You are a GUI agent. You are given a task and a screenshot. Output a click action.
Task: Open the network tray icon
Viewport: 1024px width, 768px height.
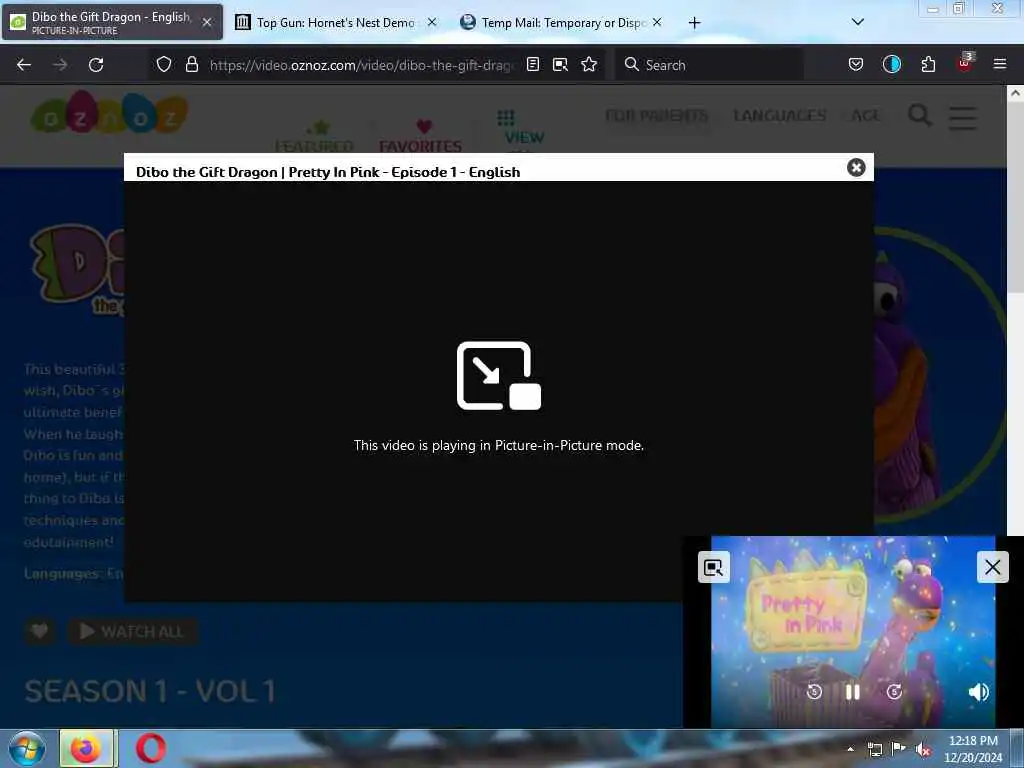875,750
